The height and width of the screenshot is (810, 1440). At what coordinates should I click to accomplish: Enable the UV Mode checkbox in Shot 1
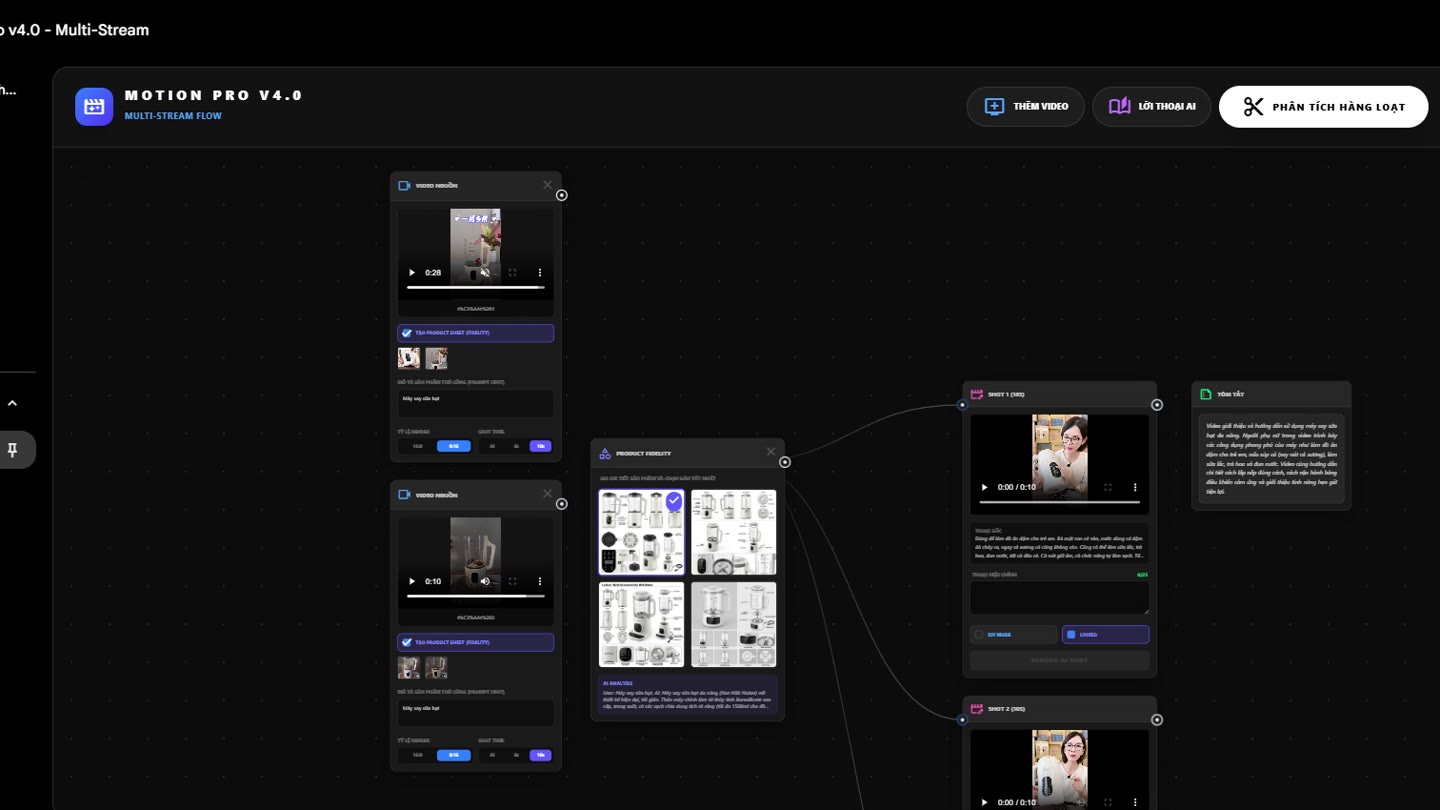(979, 634)
